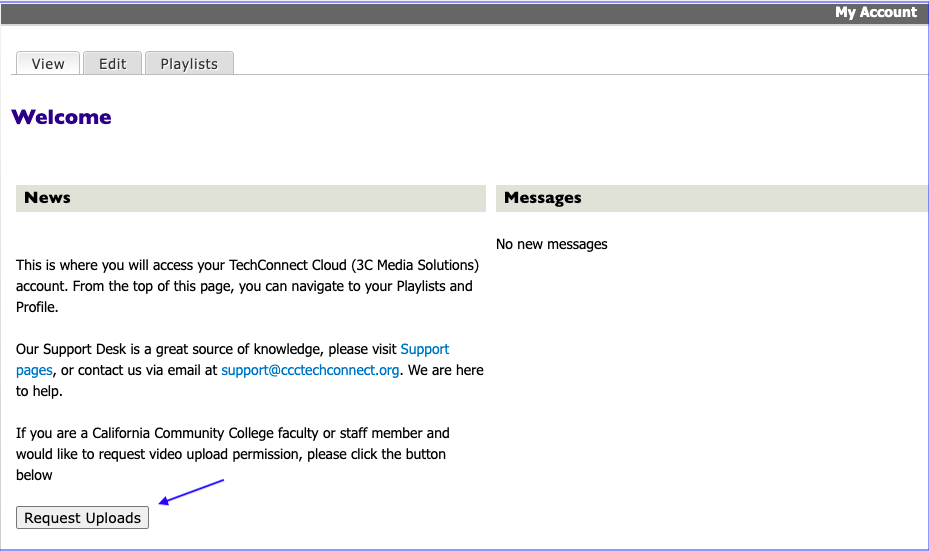929x551 pixels.
Task: Click the dark gray top header bar
Action: [400, 13]
